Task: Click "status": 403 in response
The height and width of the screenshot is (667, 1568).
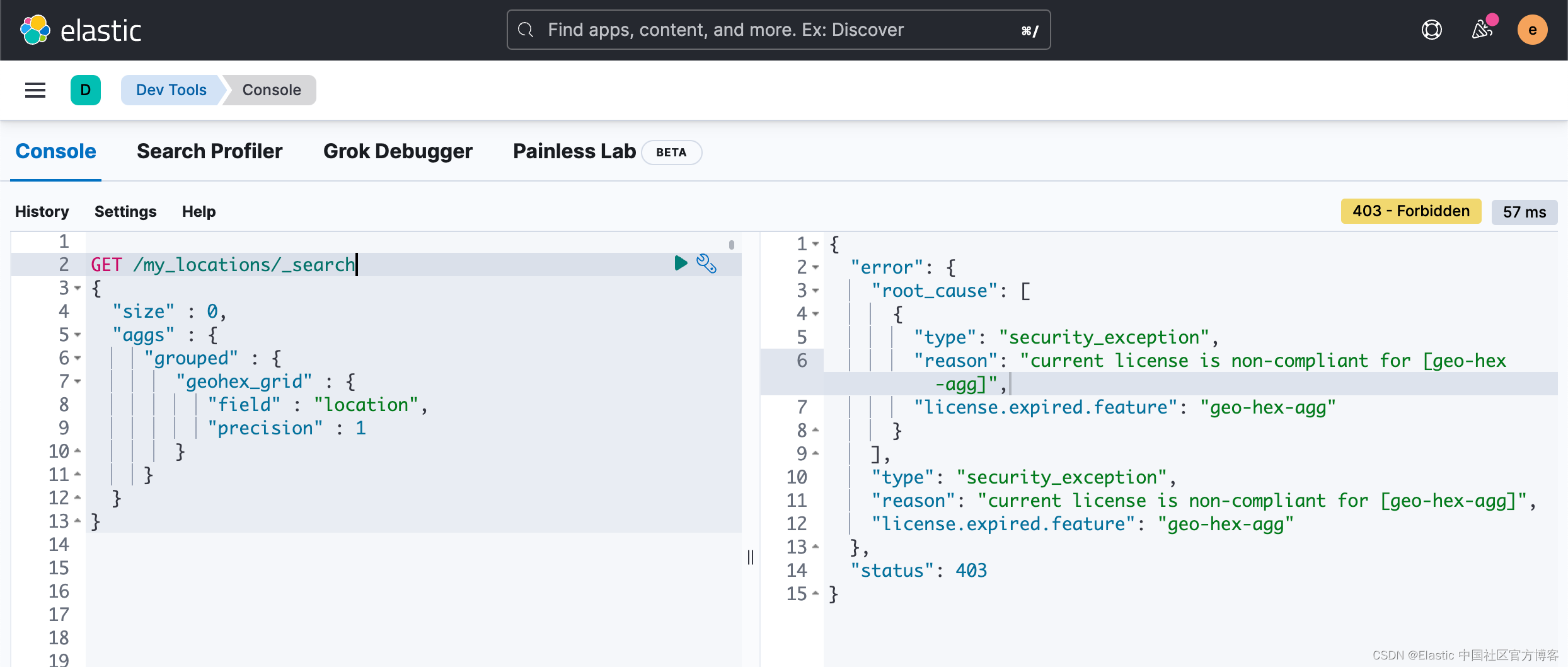Action: (919, 571)
